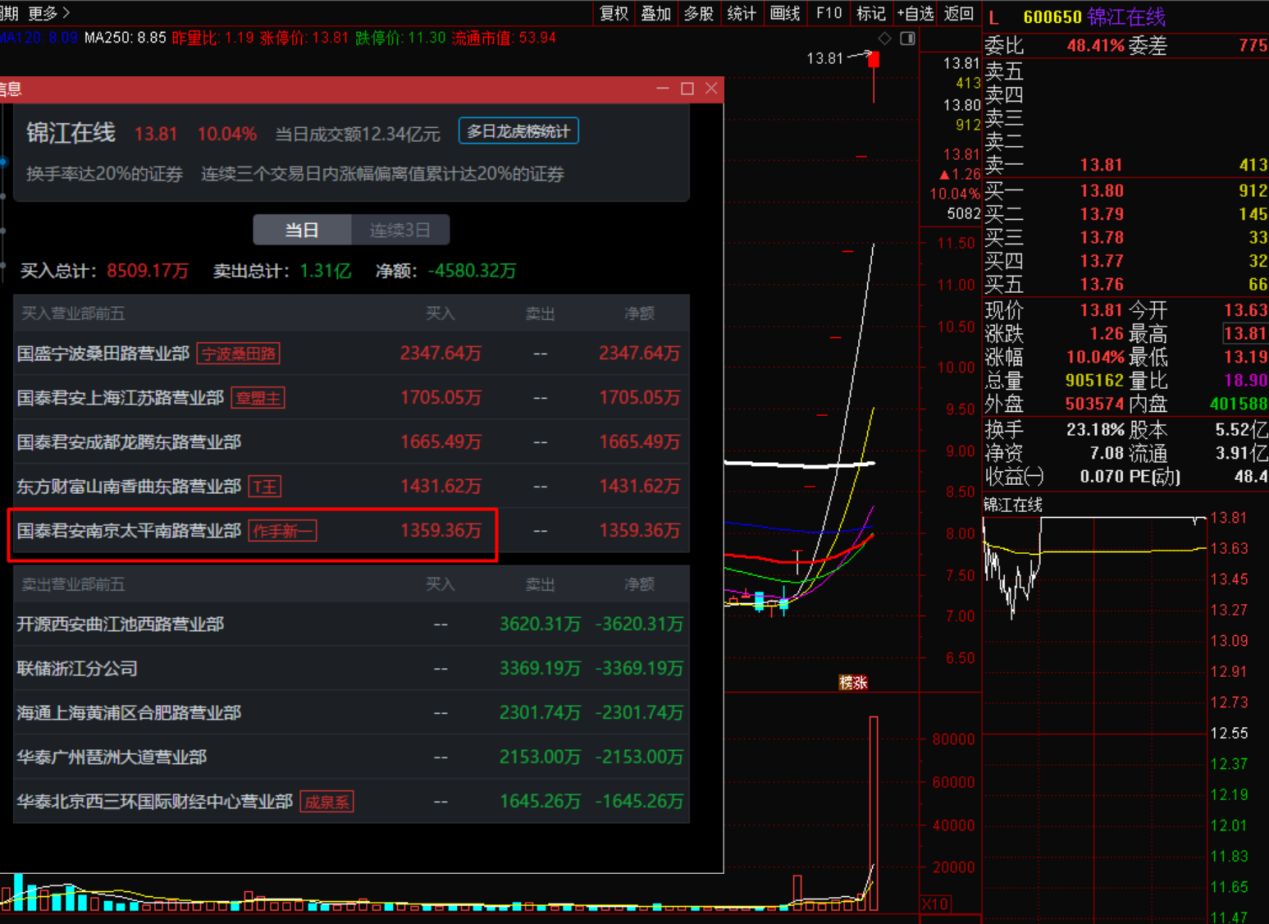
Task: Click the diamond icon above the K-line chart
Action: [884, 38]
